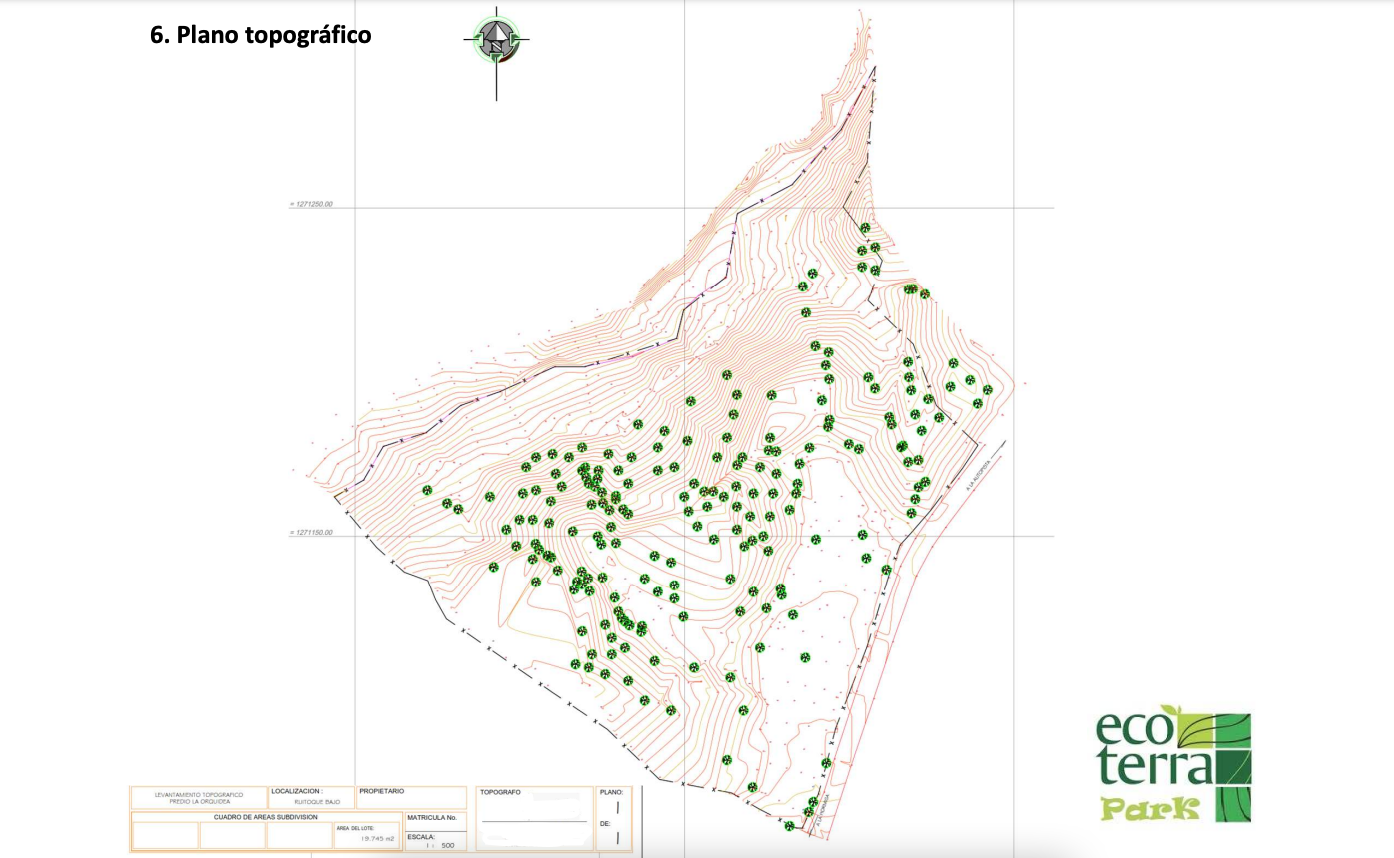The image size is (1394, 858).
Task: Click the "ESCALA:" label
Action: 420,837
